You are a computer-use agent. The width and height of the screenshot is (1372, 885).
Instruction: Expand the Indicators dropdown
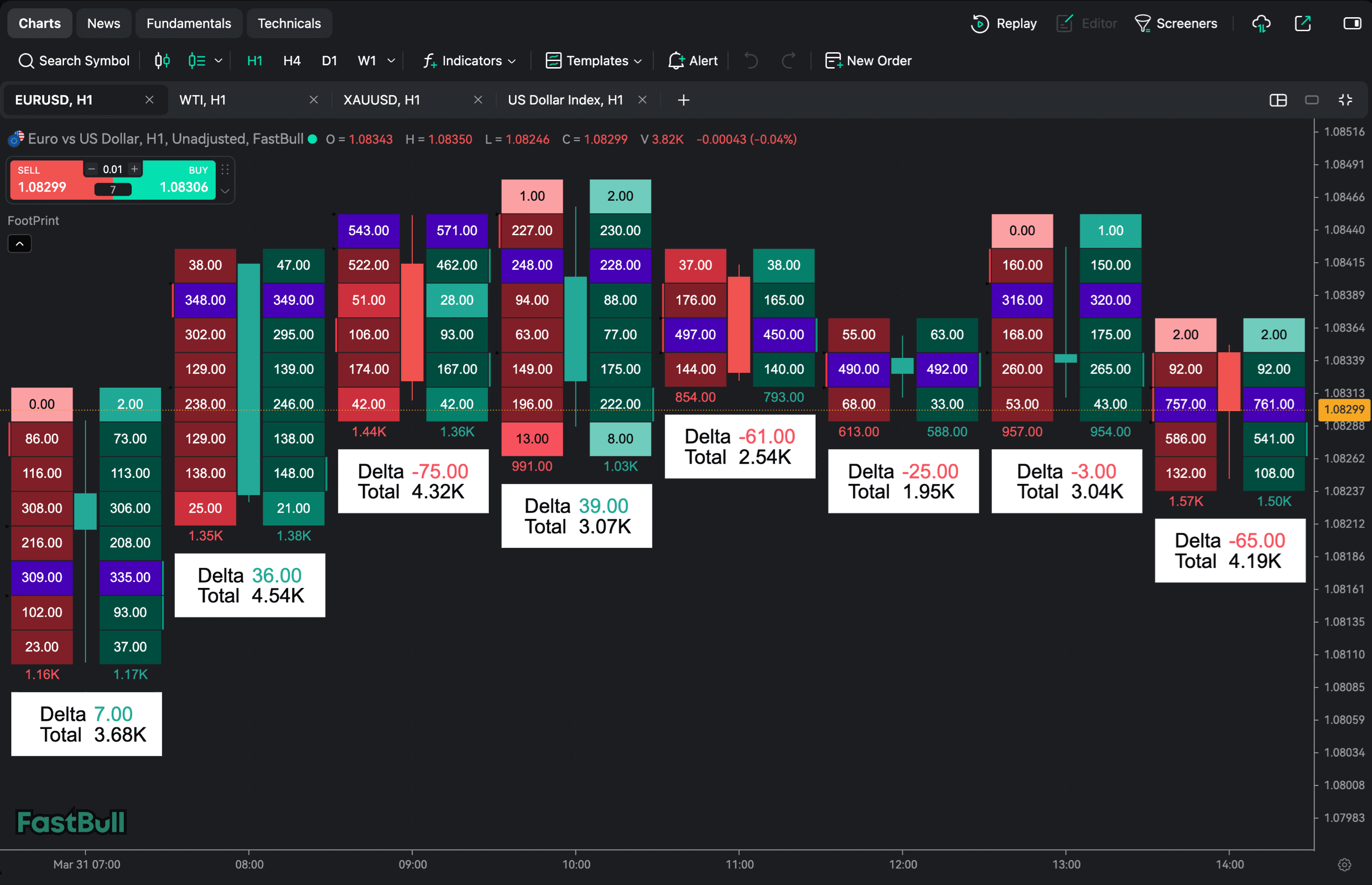click(470, 60)
